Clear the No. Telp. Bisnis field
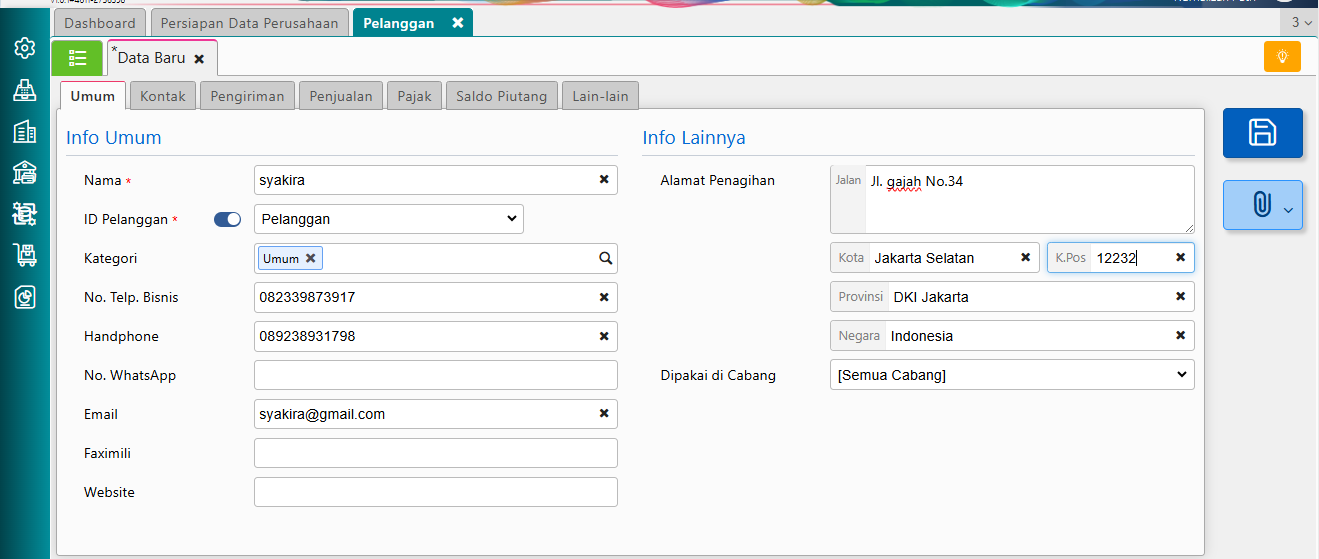The width and height of the screenshot is (1319, 559). coord(604,297)
